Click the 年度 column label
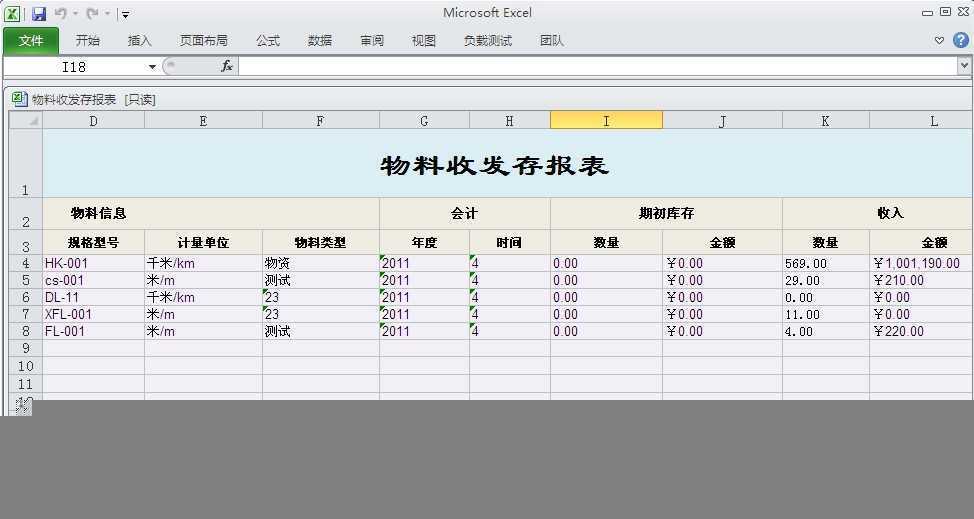 tap(424, 242)
